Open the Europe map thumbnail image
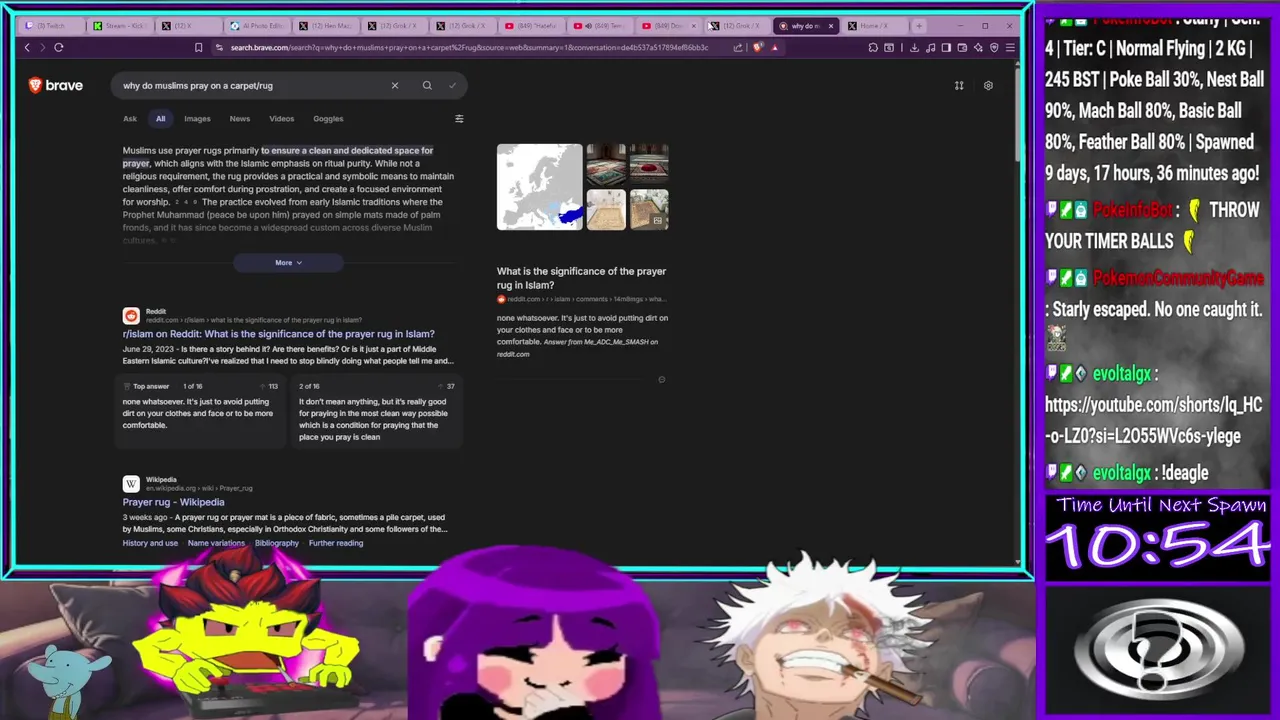The width and height of the screenshot is (1280, 720). (539, 187)
